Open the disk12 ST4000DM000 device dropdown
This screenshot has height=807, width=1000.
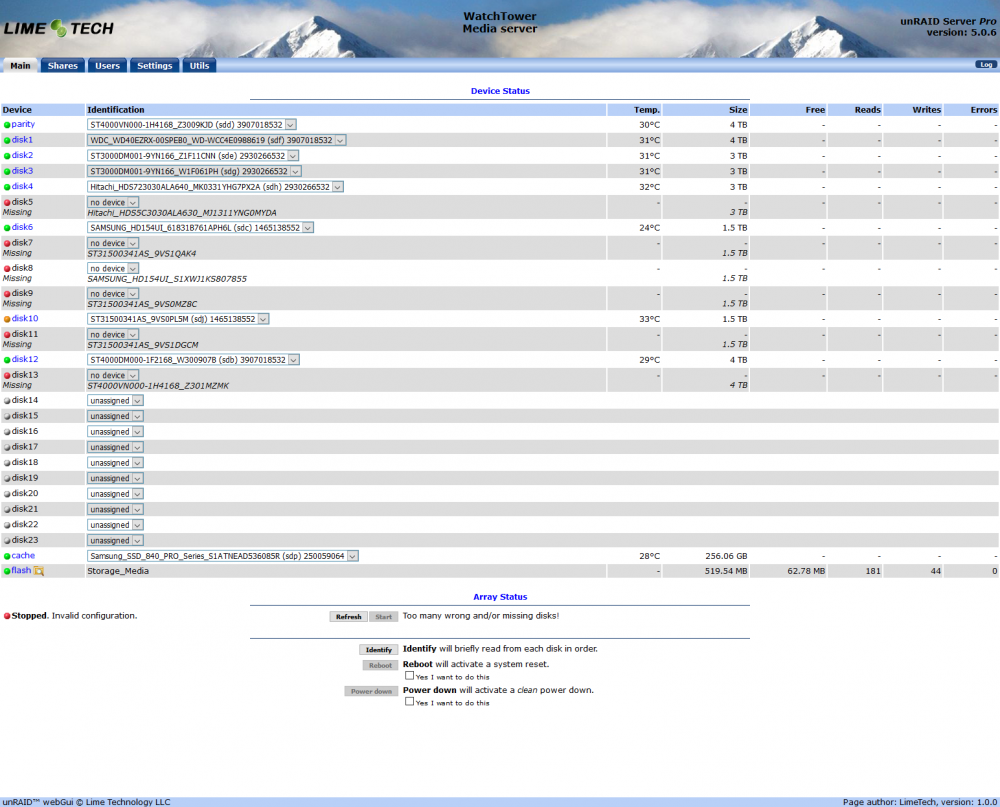(x=193, y=360)
